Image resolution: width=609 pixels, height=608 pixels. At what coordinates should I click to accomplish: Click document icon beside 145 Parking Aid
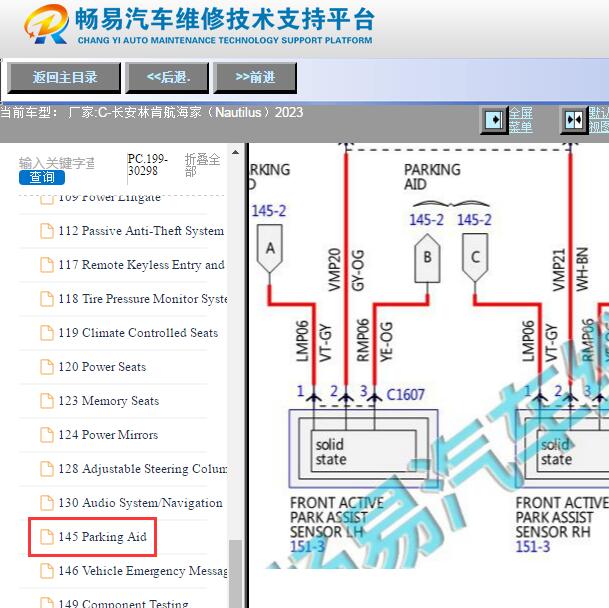tap(47, 537)
